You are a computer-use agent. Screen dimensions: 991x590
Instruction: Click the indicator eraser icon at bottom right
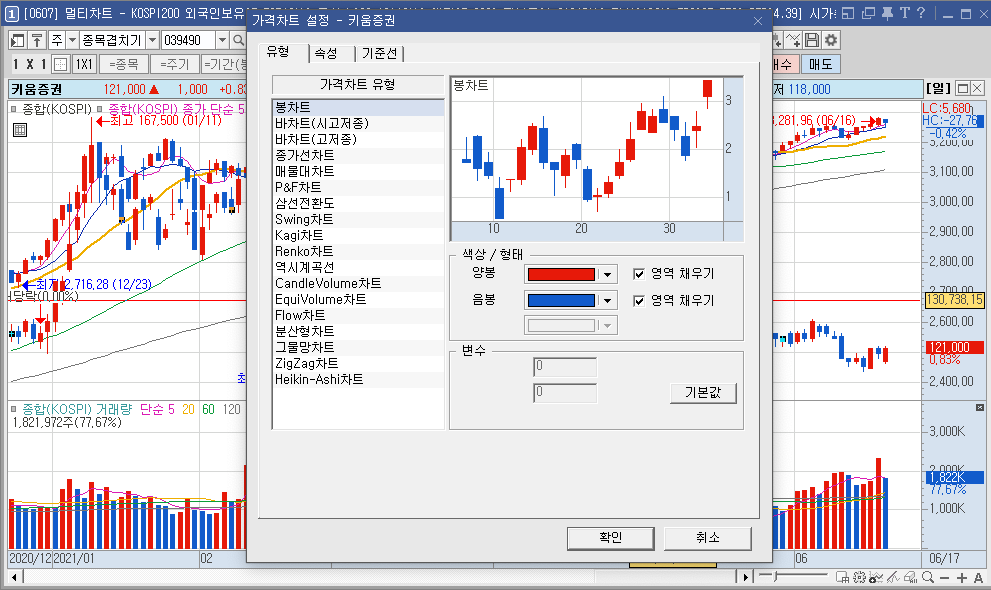(910, 577)
